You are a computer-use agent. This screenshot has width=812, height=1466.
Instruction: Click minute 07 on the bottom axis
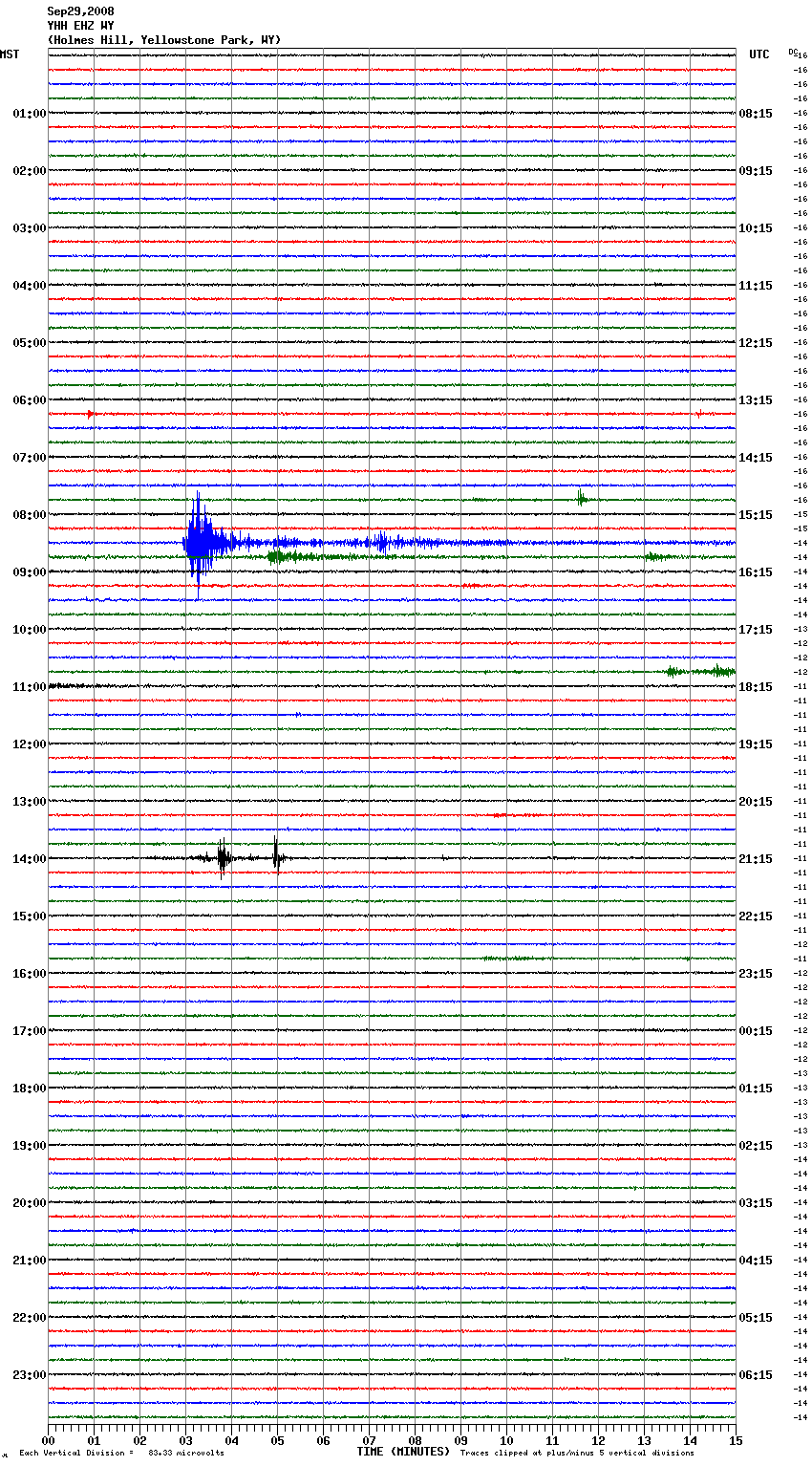point(369,1440)
